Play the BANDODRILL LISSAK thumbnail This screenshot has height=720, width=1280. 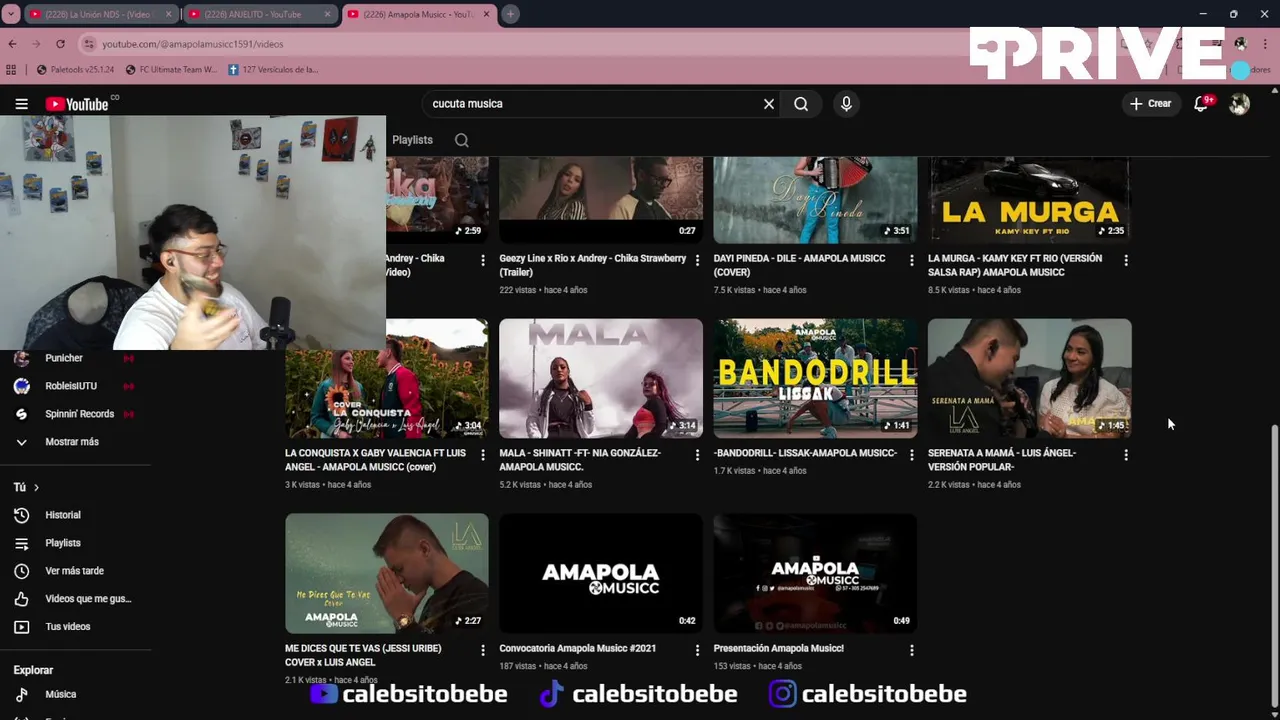[815, 379]
